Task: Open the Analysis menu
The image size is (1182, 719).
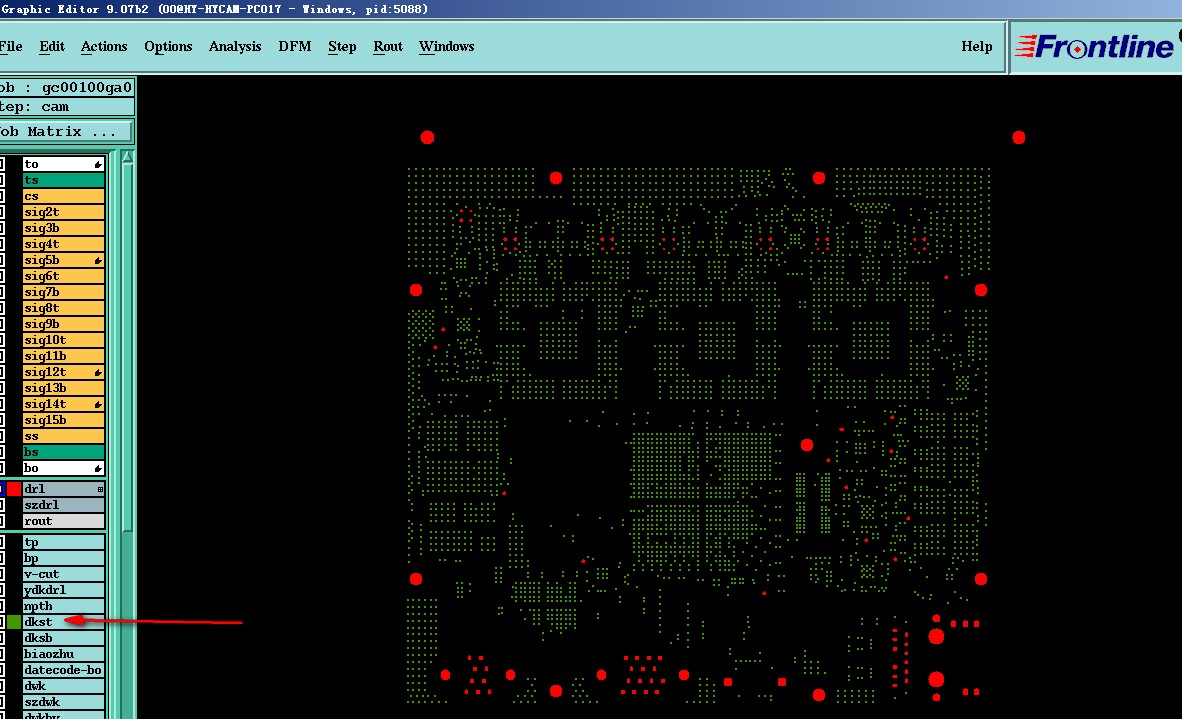Action: tap(235, 46)
